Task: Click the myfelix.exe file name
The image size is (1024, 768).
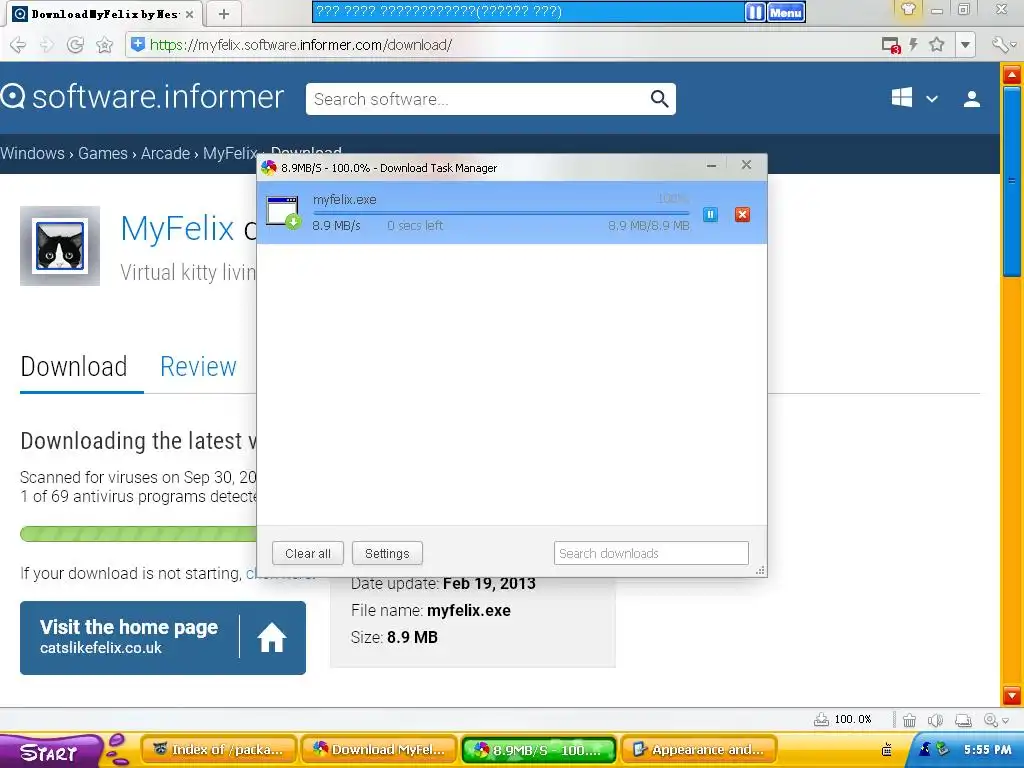Action: [344, 199]
